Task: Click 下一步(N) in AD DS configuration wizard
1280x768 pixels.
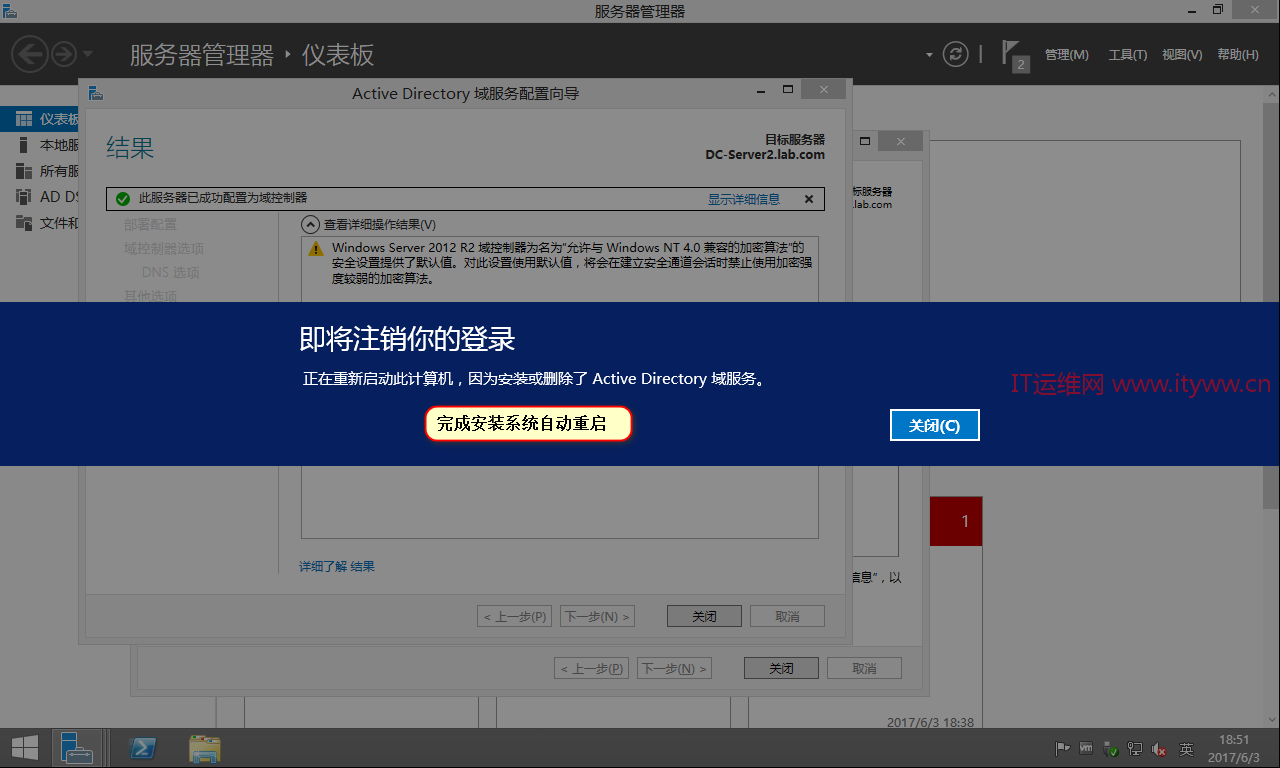Action: 597,616
